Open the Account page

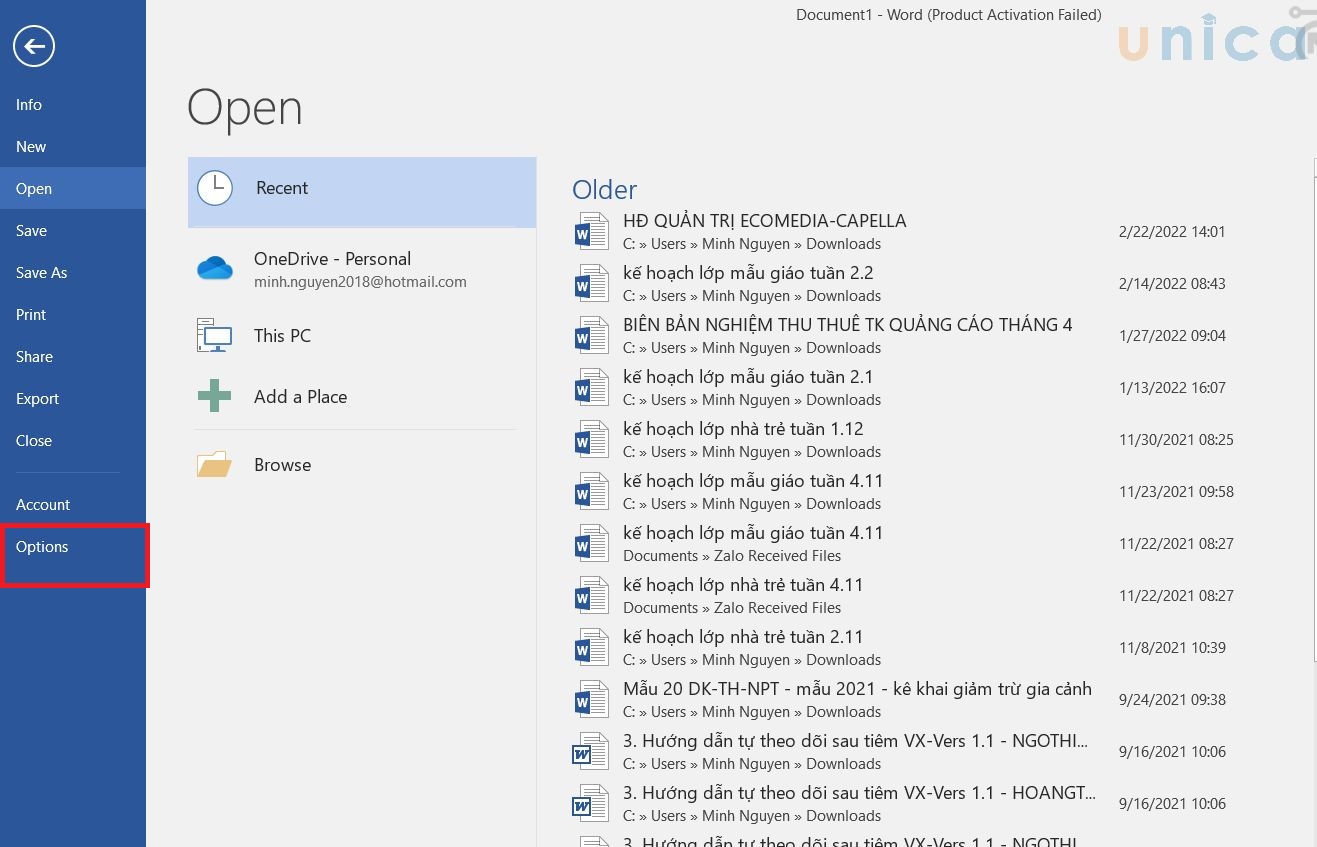click(43, 505)
